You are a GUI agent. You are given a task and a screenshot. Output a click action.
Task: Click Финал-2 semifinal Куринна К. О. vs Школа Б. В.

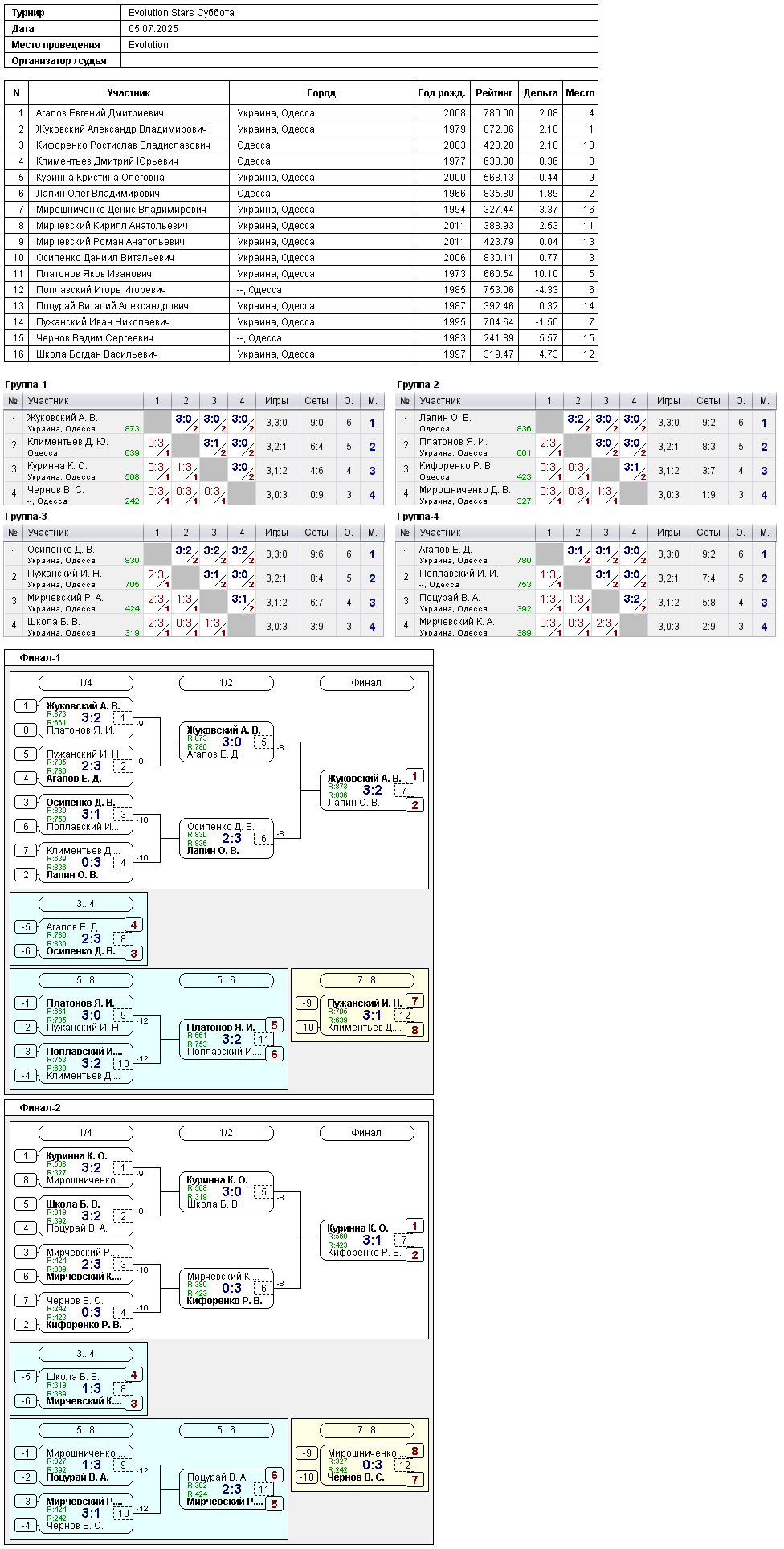pyautogui.click(x=227, y=1192)
